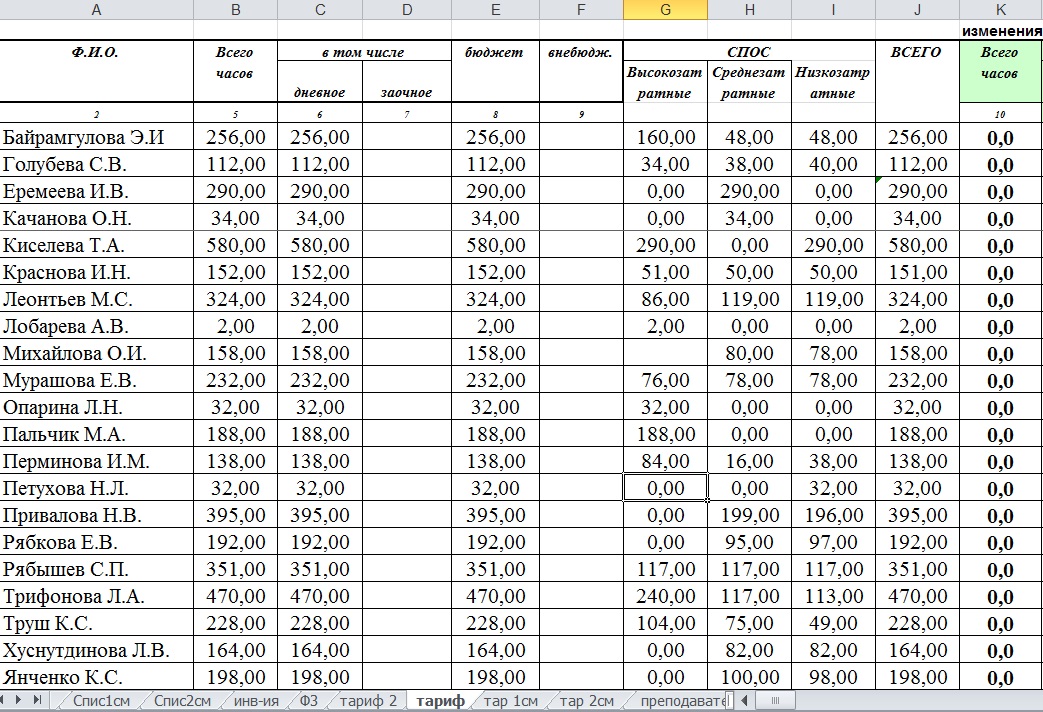Switch to the тариф 2 sheet tab
Viewport: 1043px width, 712px height.
click(368, 701)
